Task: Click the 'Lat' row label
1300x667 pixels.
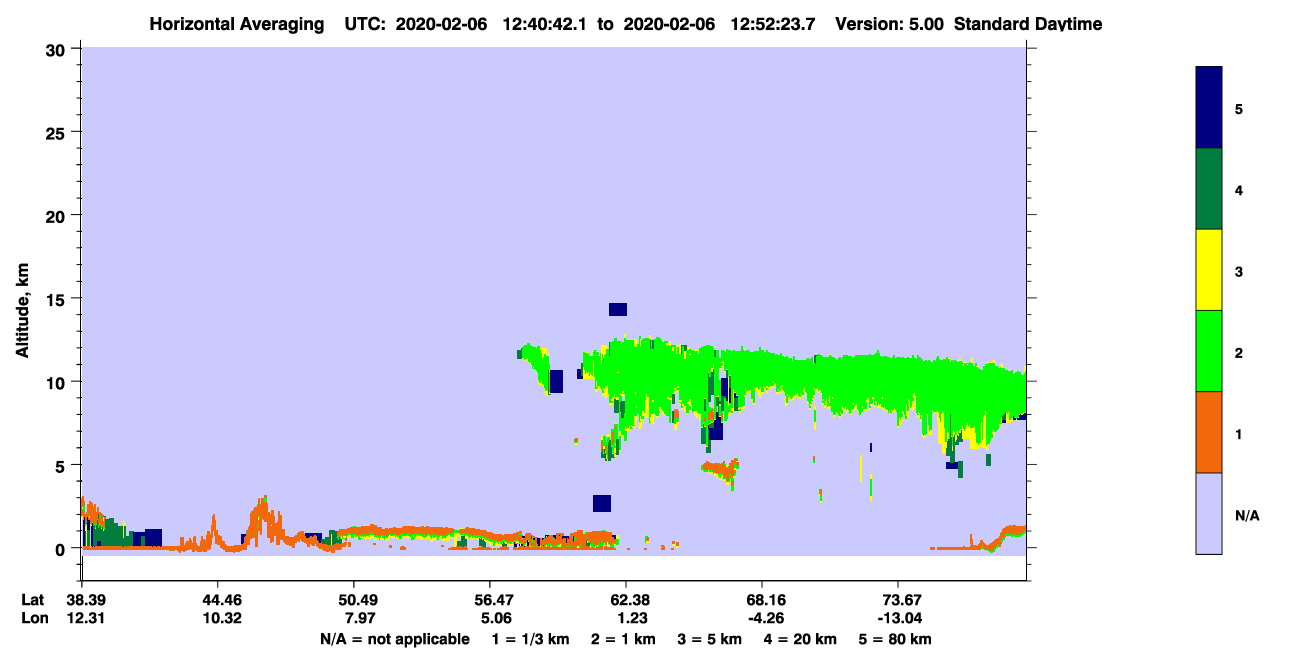Action: pyautogui.click(x=33, y=600)
